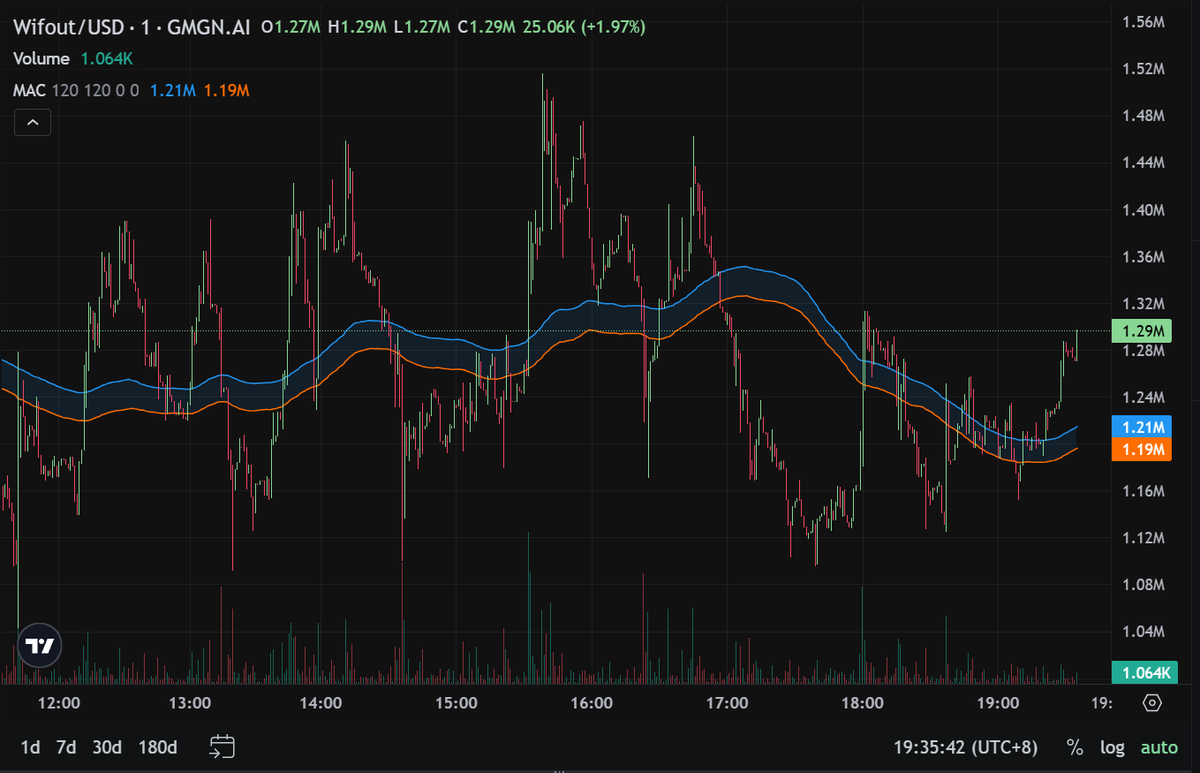This screenshot has height=773, width=1200.
Task: Click the 1.064K volume value in legend
Action: 106,59
